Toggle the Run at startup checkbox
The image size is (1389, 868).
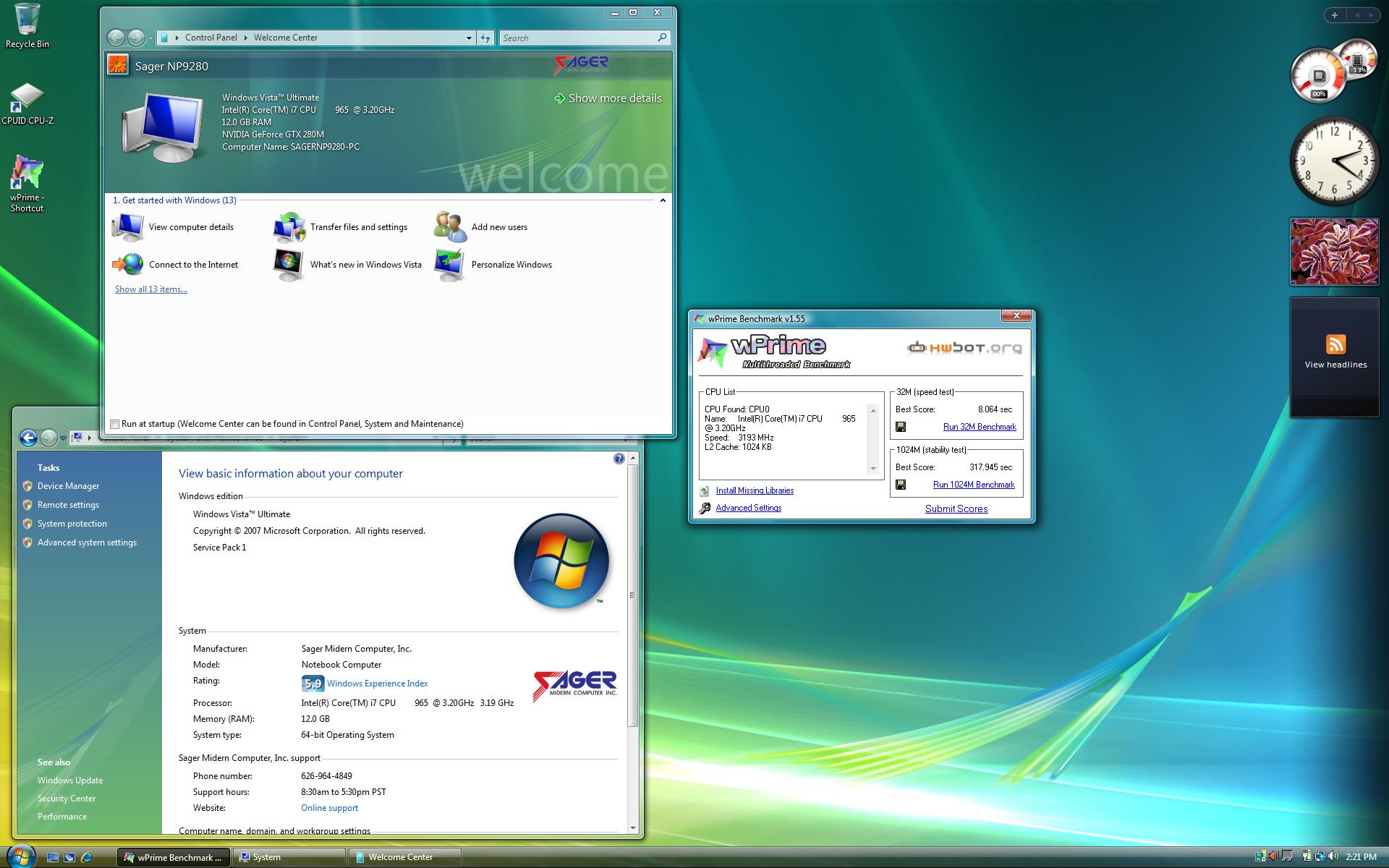click(114, 424)
